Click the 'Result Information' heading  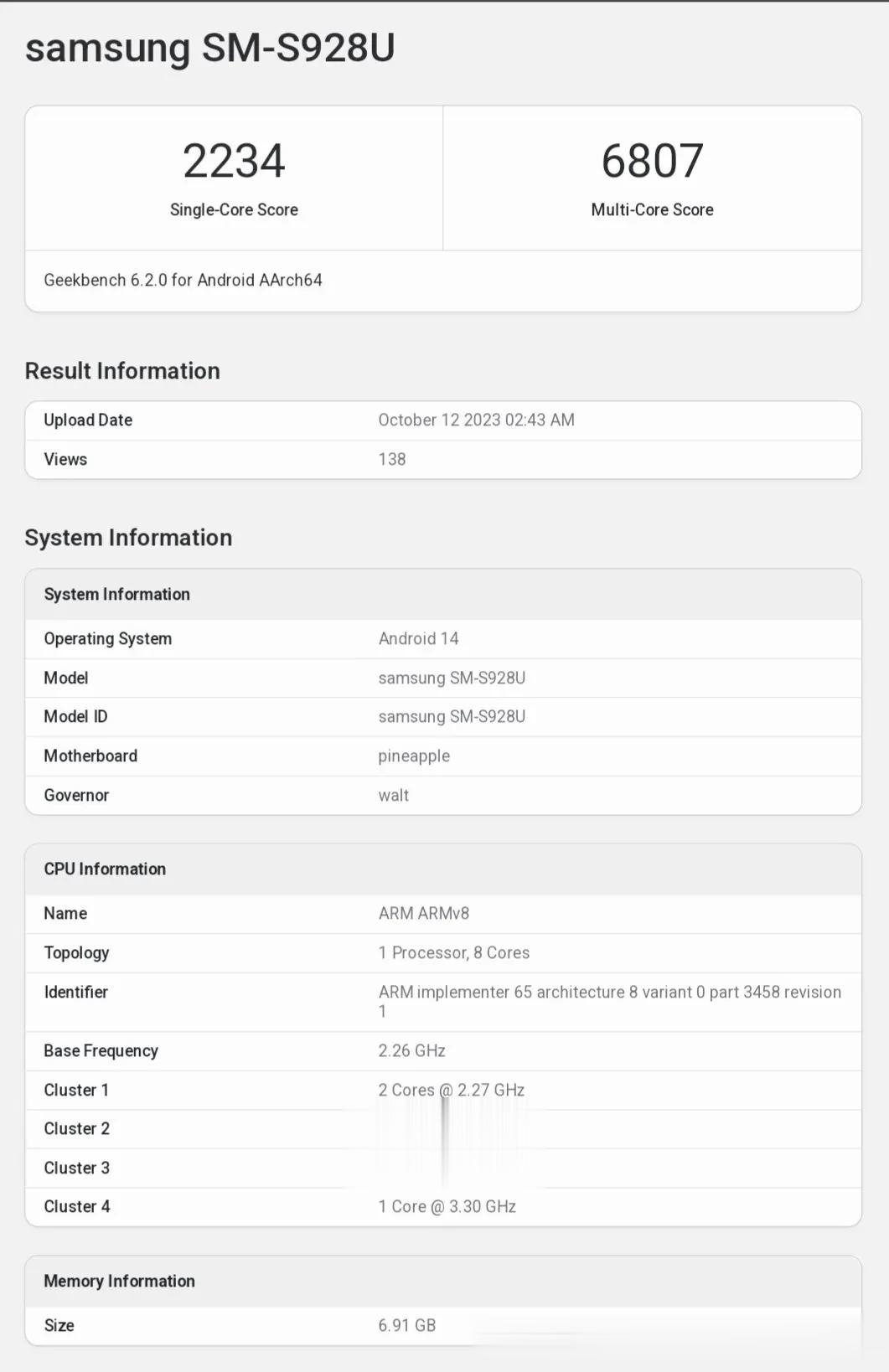[x=122, y=371]
